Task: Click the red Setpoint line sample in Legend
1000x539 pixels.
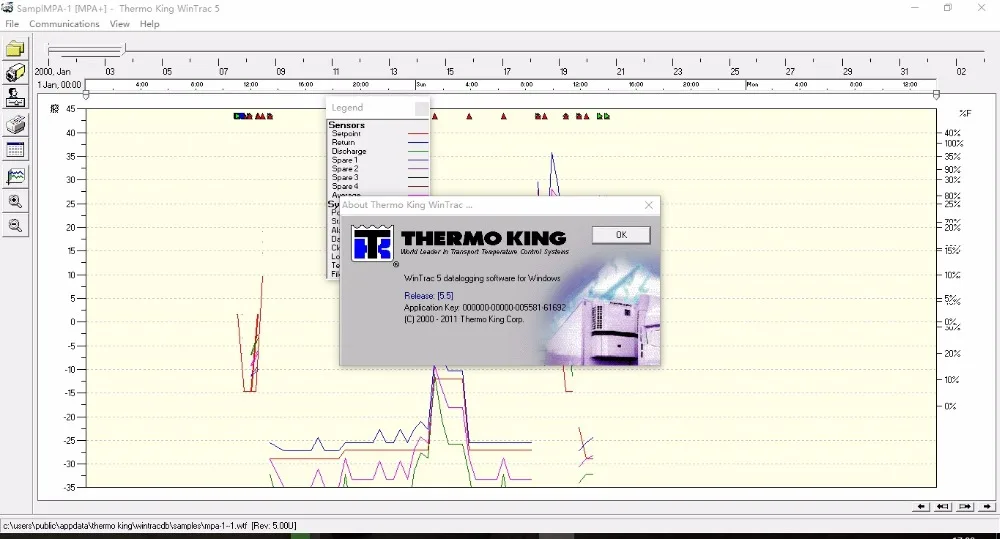Action: click(418, 134)
